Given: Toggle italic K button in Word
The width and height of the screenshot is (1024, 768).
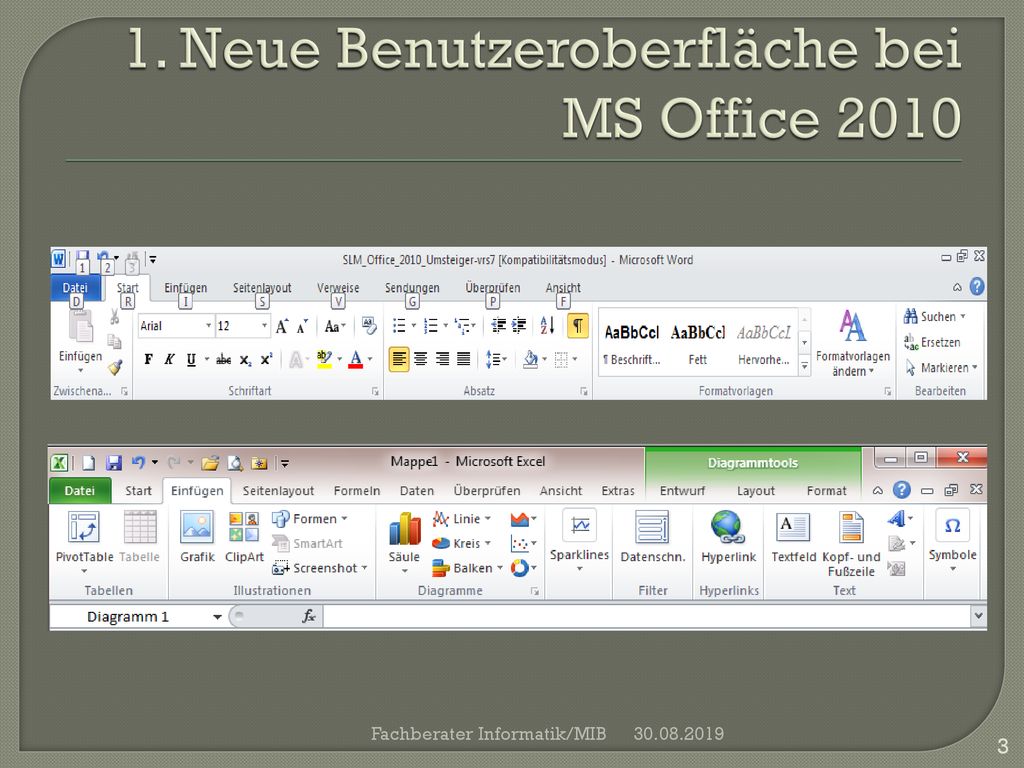Looking at the screenshot, I should point(170,359).
